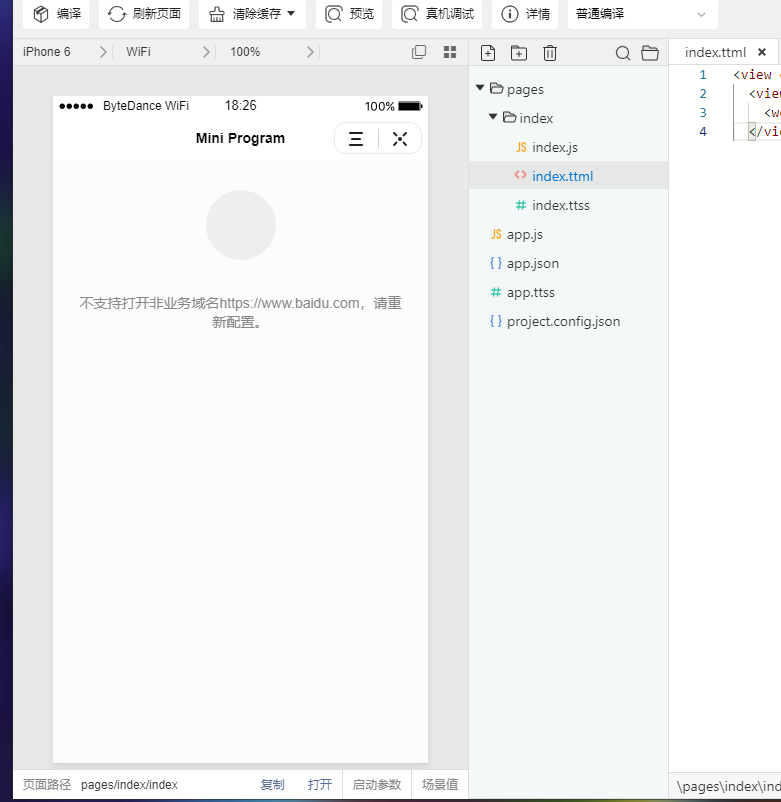The image size is (781, 802).
Task: Open app.js file
Action: point(568,234)
